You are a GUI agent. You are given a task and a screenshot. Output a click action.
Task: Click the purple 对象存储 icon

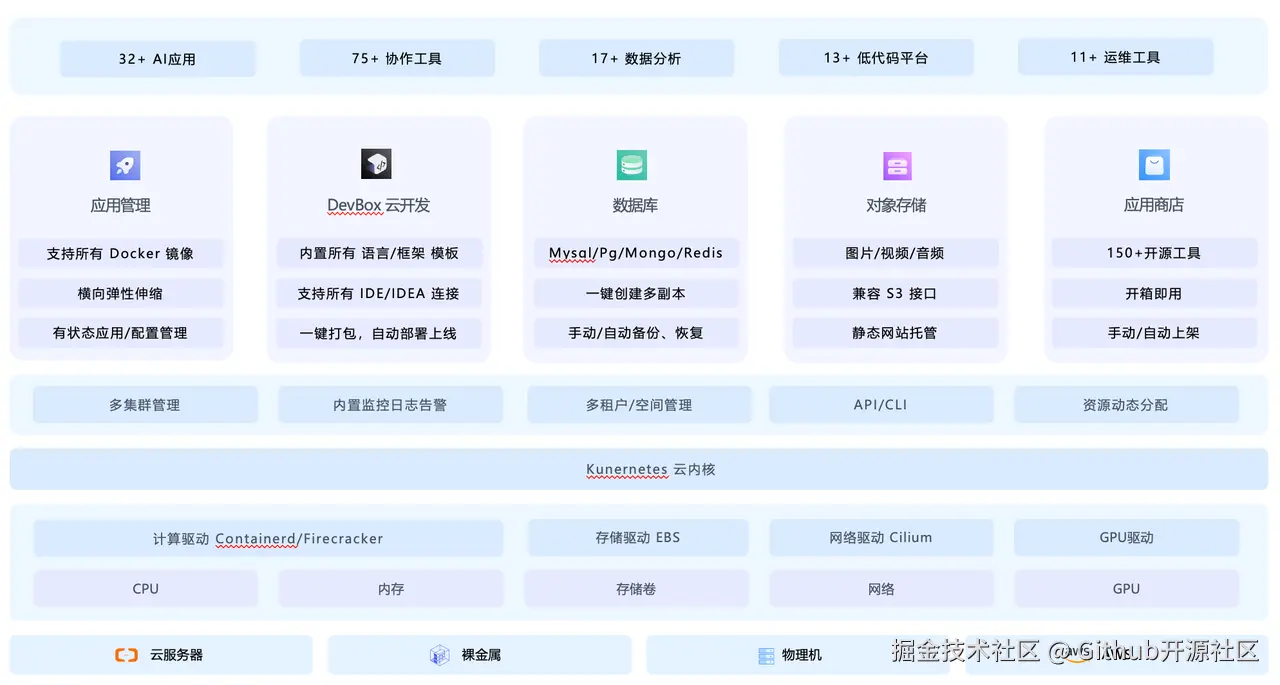tap(897, 165)
